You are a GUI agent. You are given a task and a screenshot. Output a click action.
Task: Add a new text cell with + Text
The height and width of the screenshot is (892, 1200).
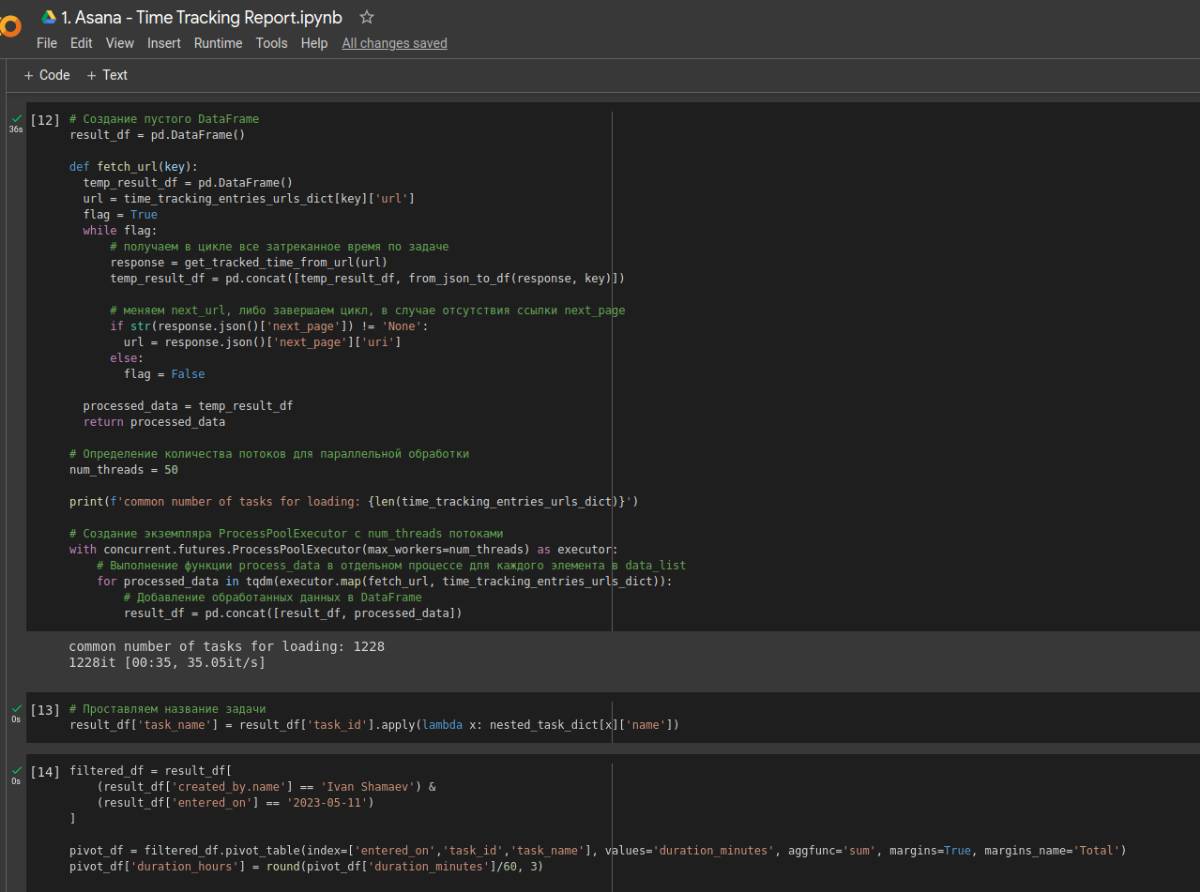107,75
